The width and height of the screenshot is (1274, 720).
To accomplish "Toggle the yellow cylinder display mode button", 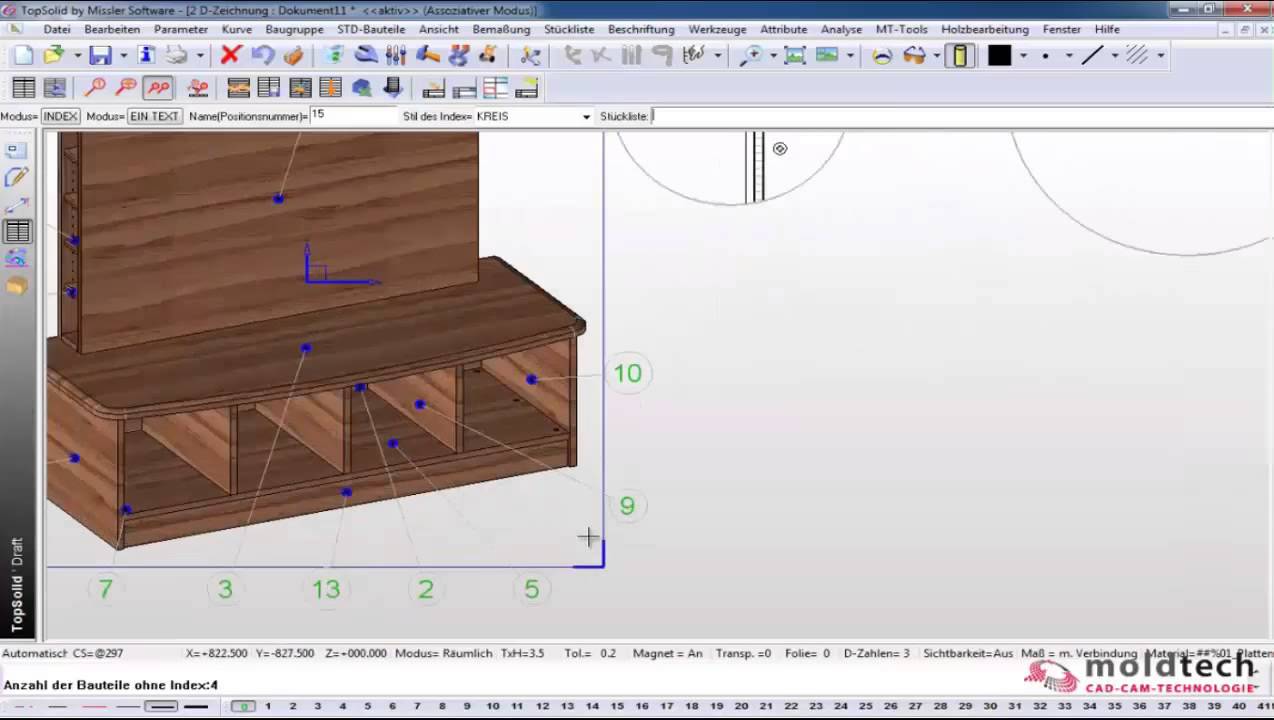I will pos(960,56).
